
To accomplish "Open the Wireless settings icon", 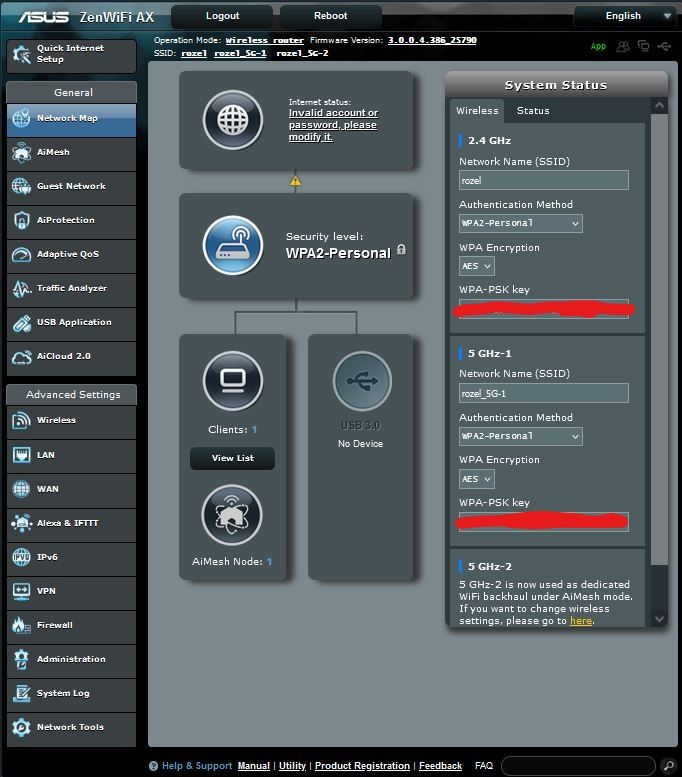I will point(21,421).
